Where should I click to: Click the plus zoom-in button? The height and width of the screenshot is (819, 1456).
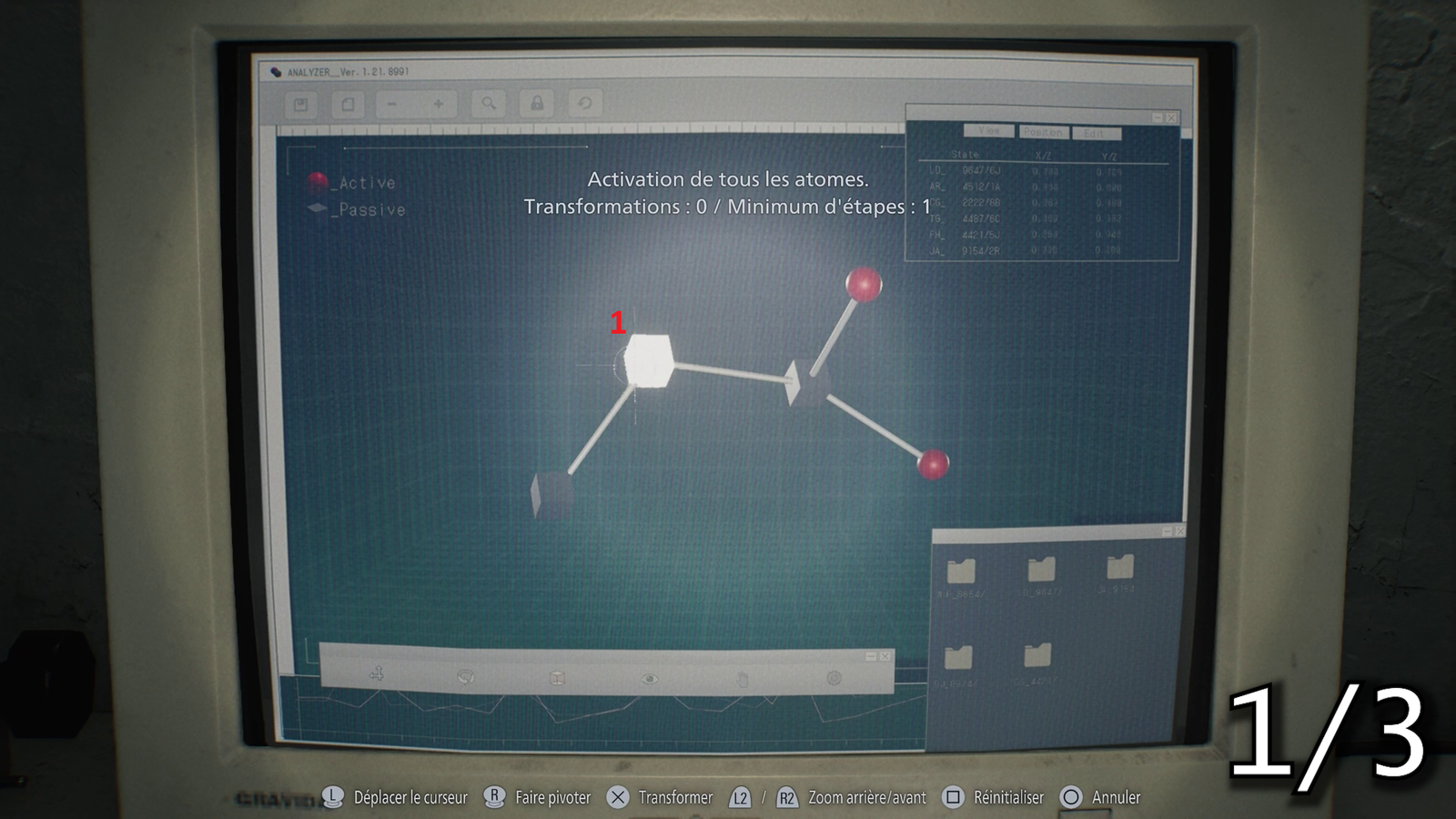(x=439, y=105)
